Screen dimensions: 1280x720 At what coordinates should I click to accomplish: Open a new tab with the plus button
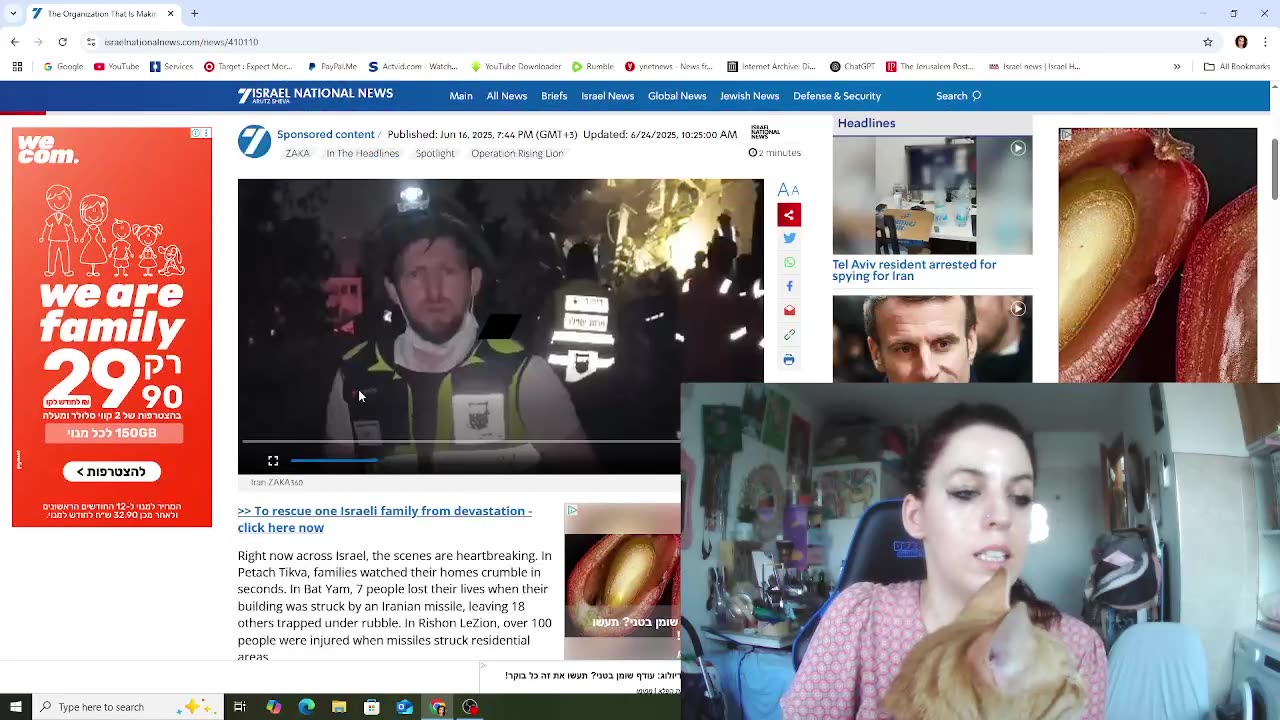(x=195, y=14)
